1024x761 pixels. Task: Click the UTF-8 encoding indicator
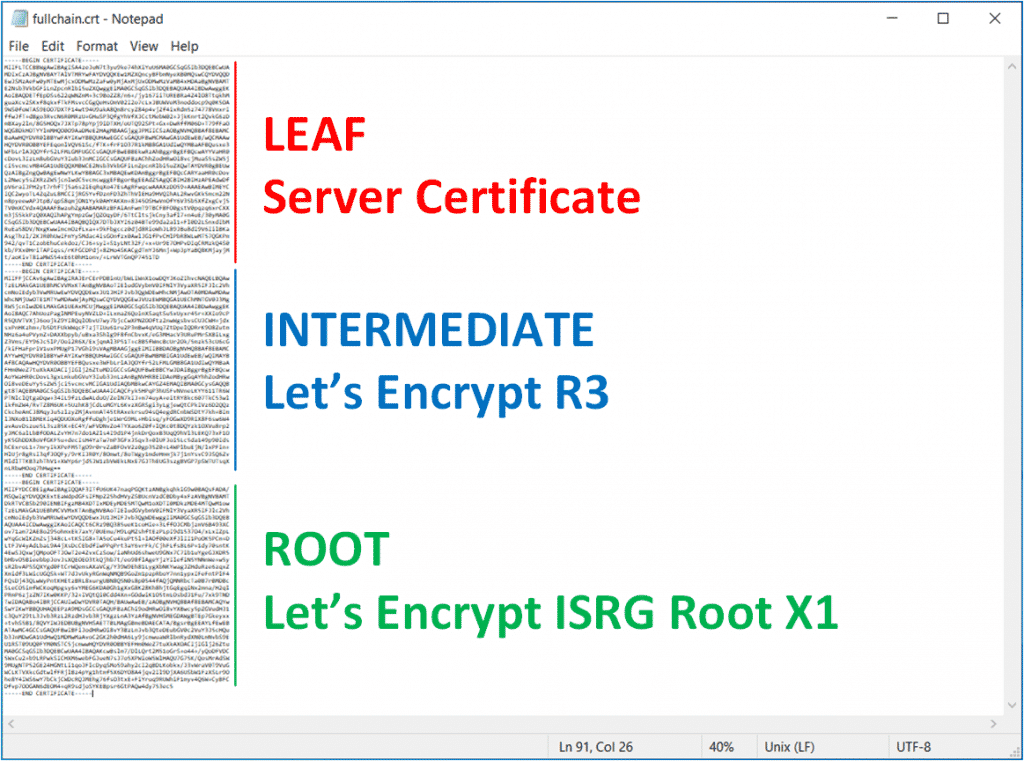coord(915,746)
